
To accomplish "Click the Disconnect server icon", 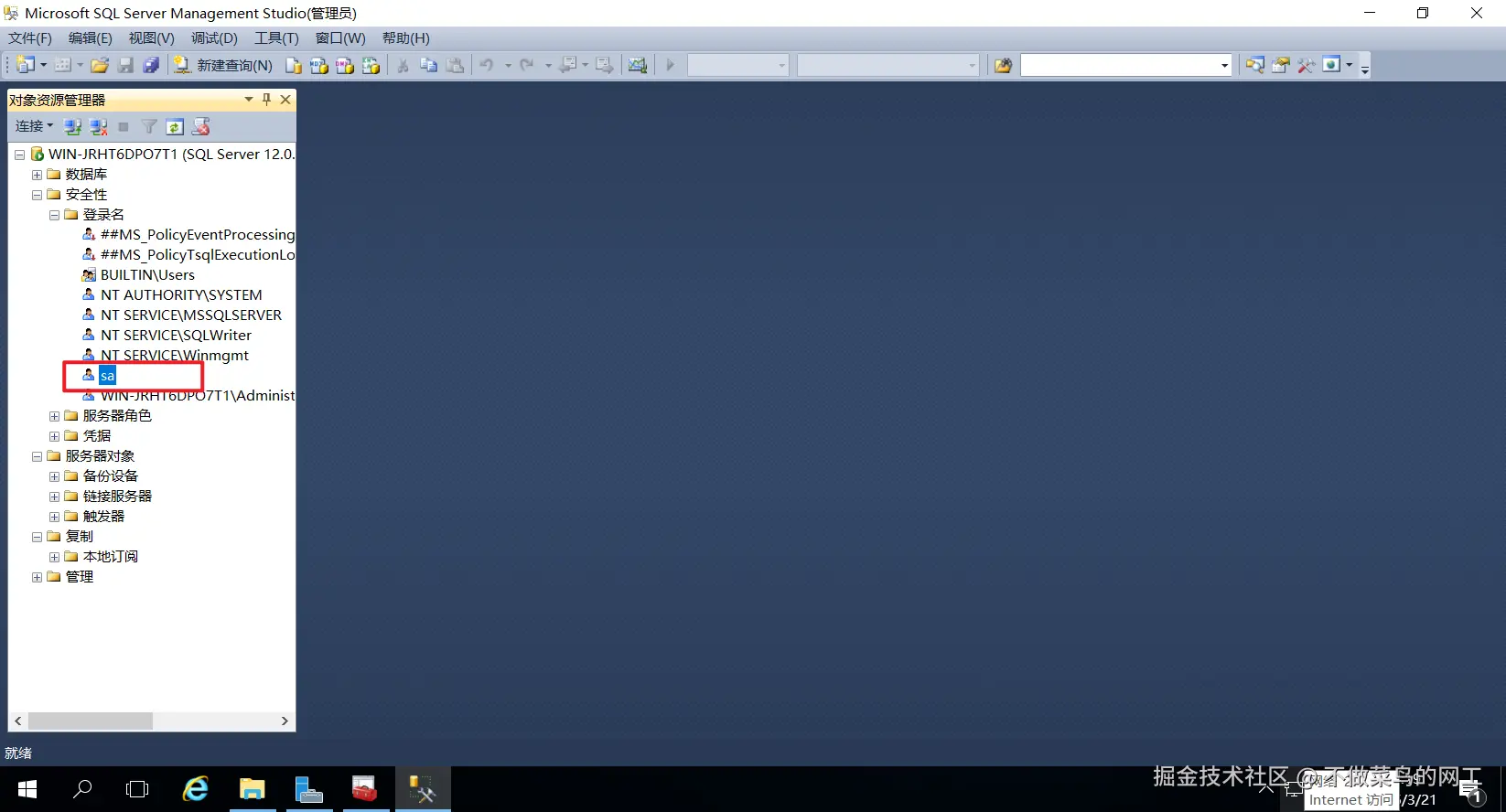I will [x=99, y=126].
